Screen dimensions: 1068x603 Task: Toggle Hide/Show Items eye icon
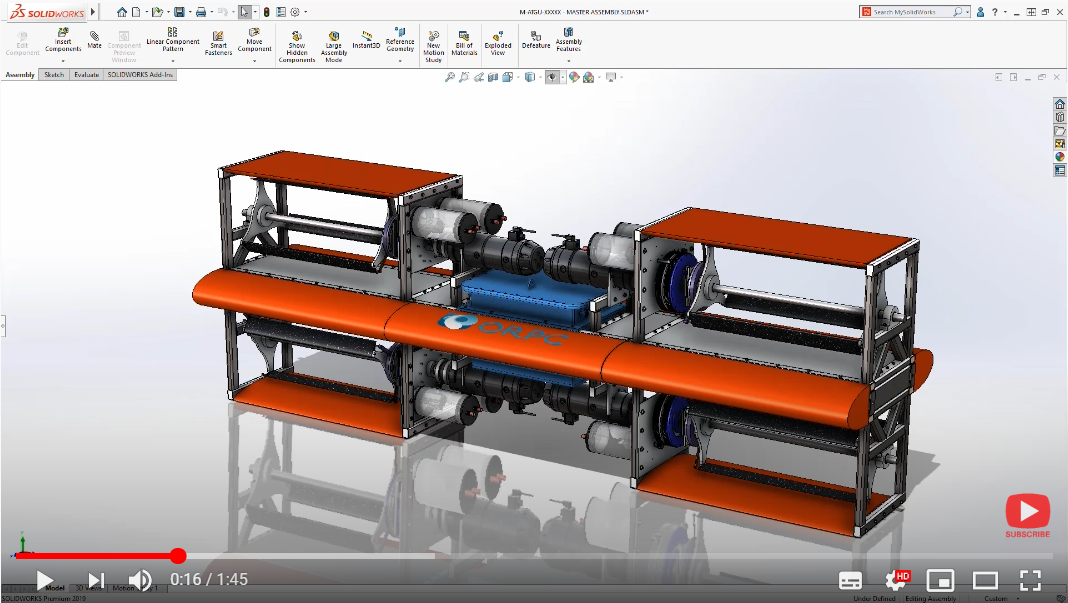[552, 77]
